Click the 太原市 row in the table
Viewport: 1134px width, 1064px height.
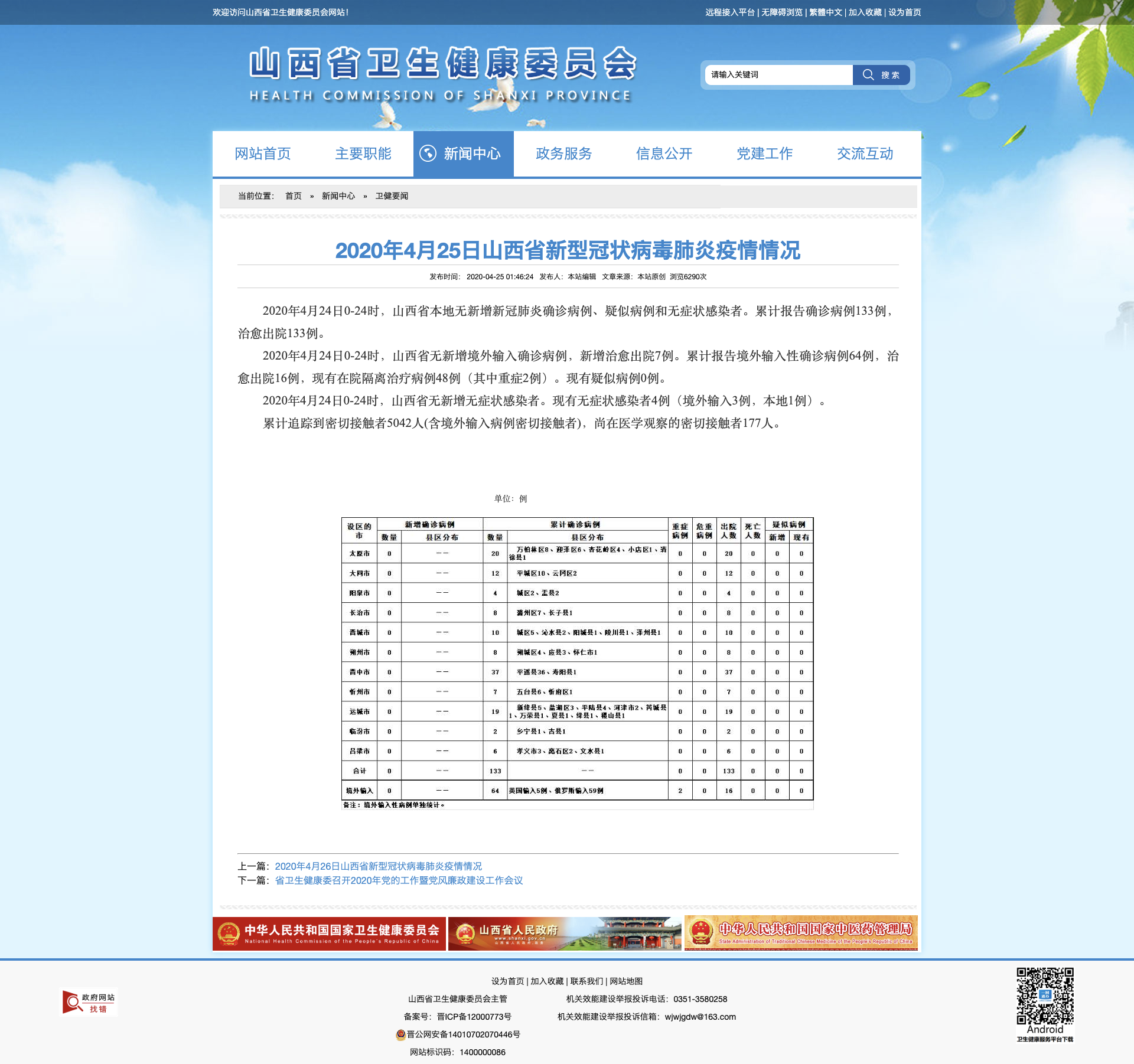pyautogui.click(x=578, y=553)
